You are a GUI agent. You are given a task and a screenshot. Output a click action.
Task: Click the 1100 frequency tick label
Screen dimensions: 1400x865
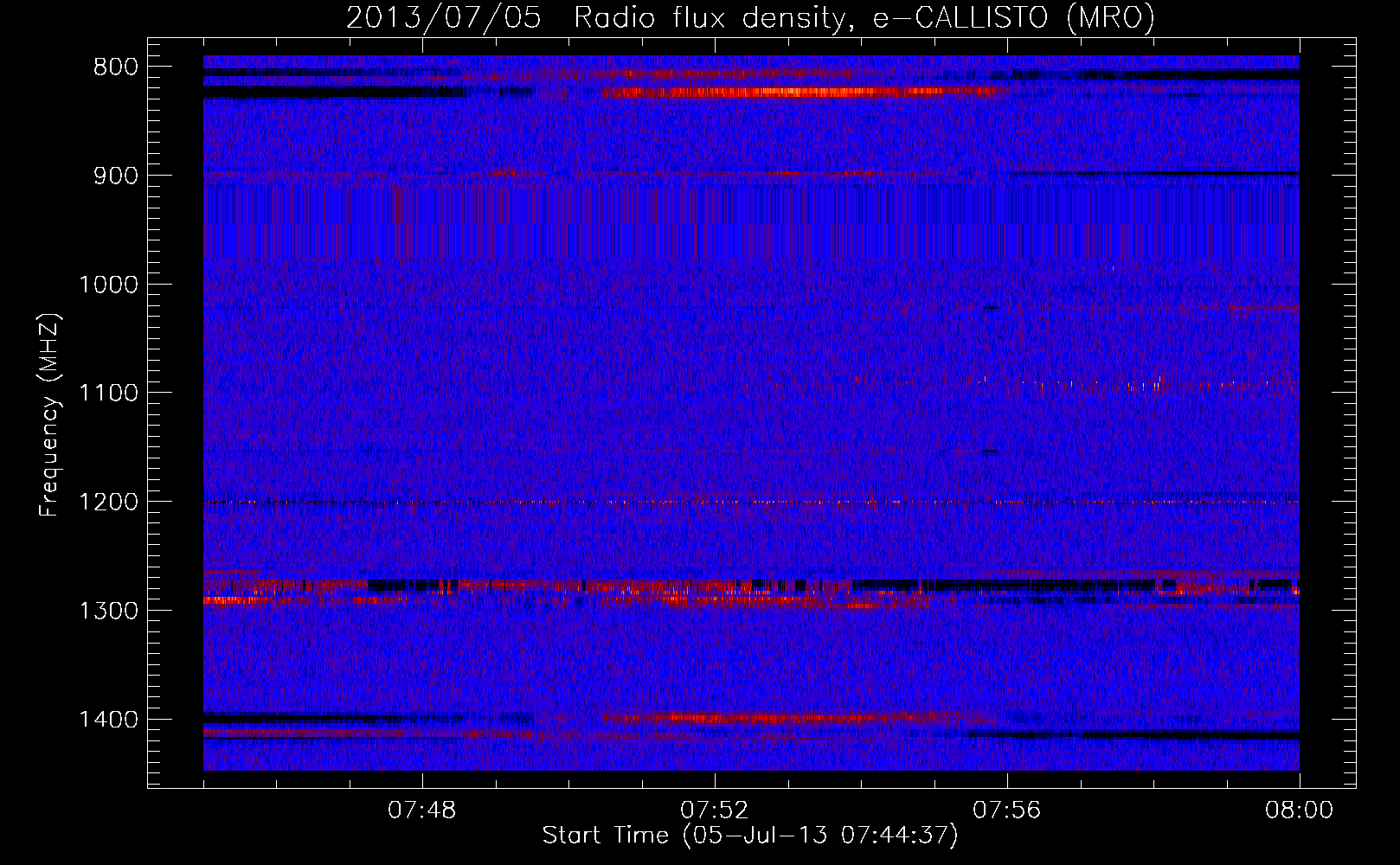(108, 394)
